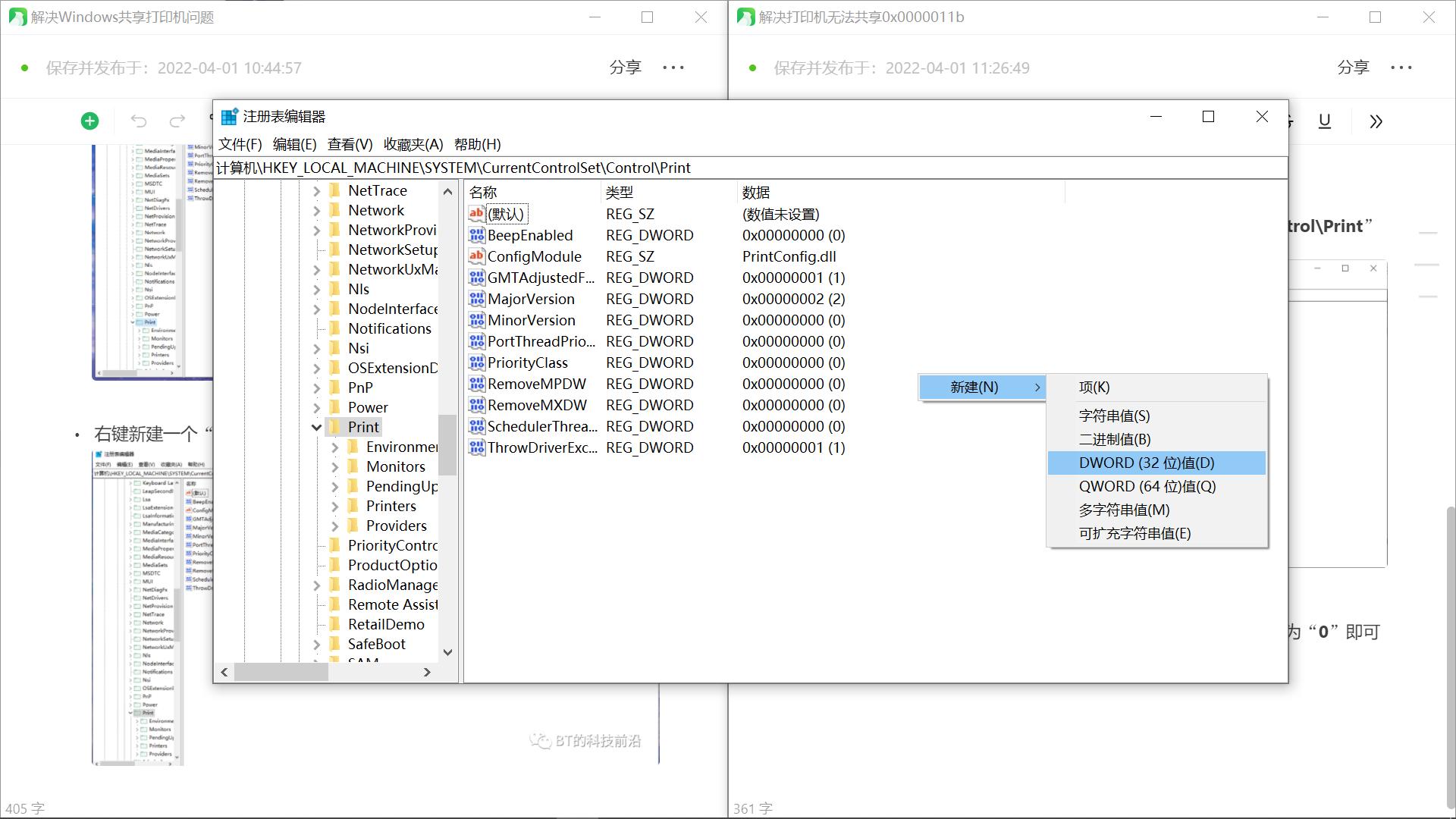
Task: Click the ab string icon beside ConfigModule
Action: [475, 256]
